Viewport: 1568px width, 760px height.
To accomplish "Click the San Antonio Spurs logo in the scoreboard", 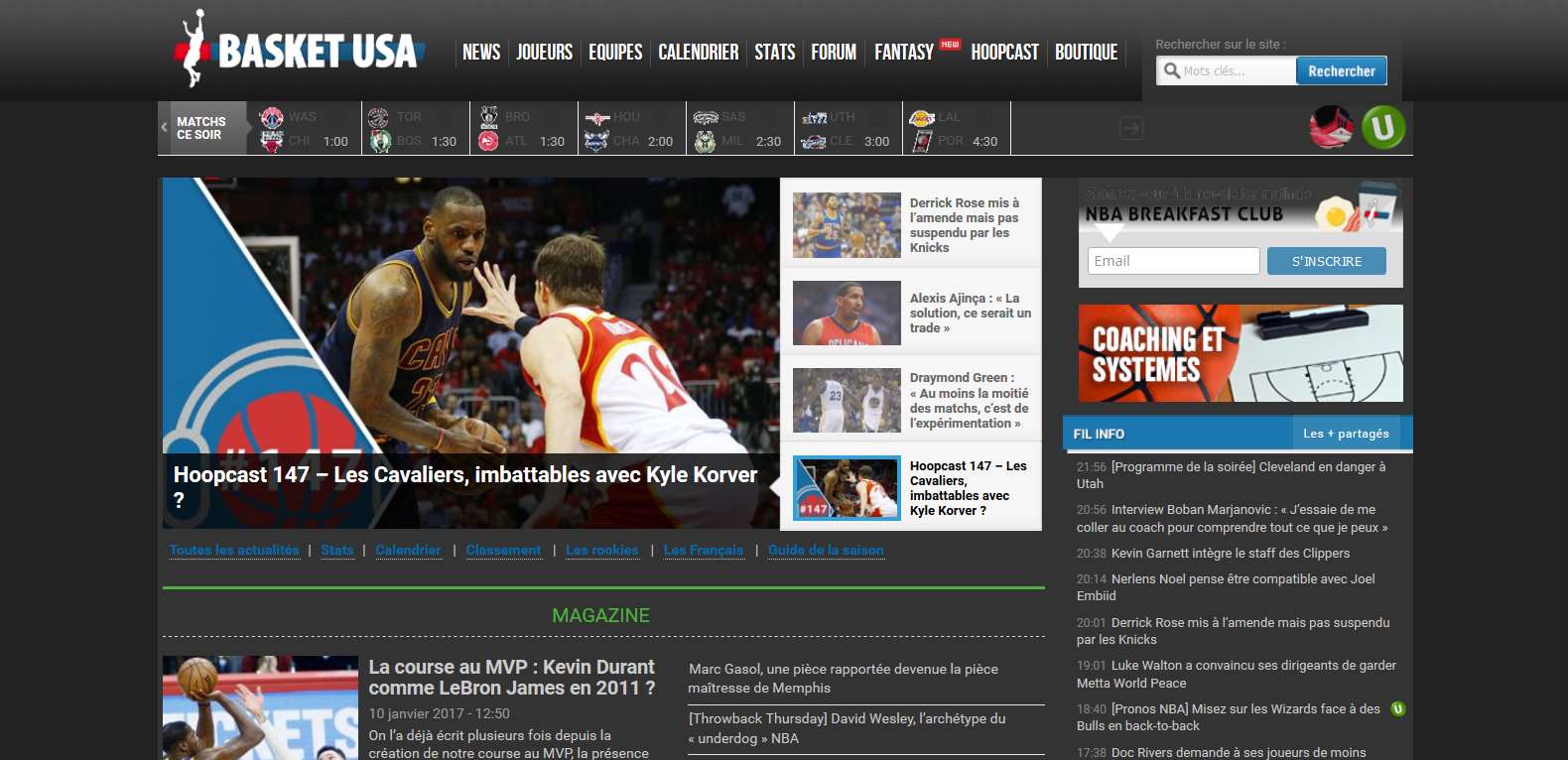I will (x=705, y=117).
